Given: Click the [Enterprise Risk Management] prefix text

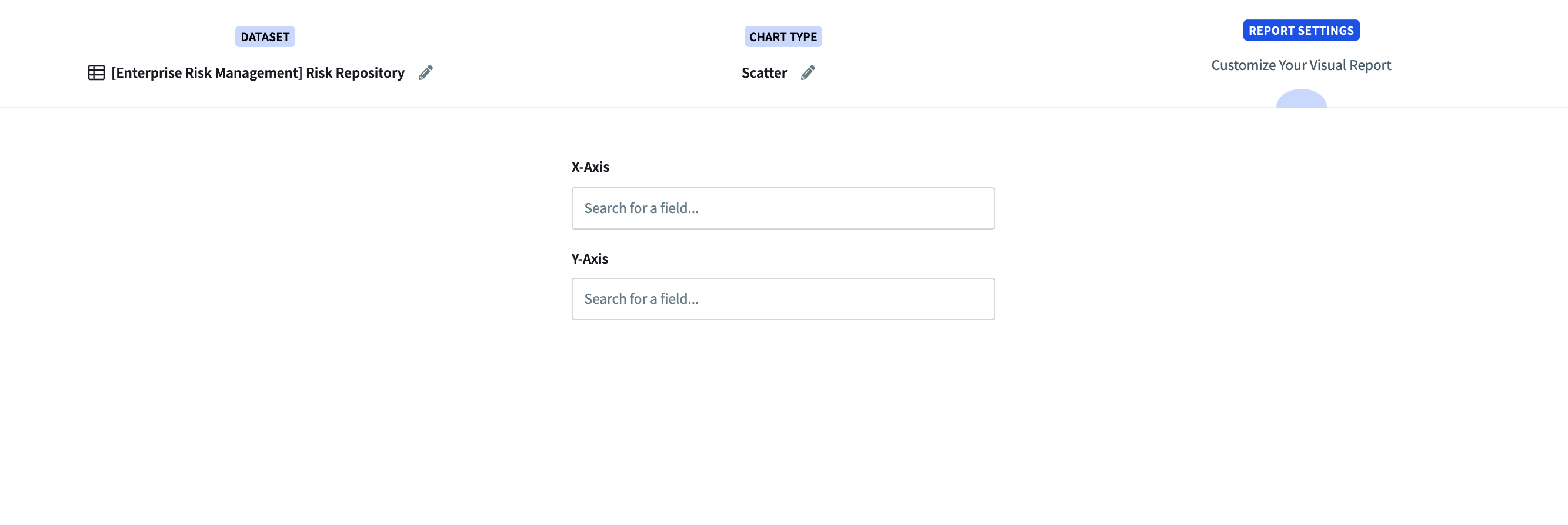Looking at the screenshot, I should pyautogui.click(x=207, y=73).
